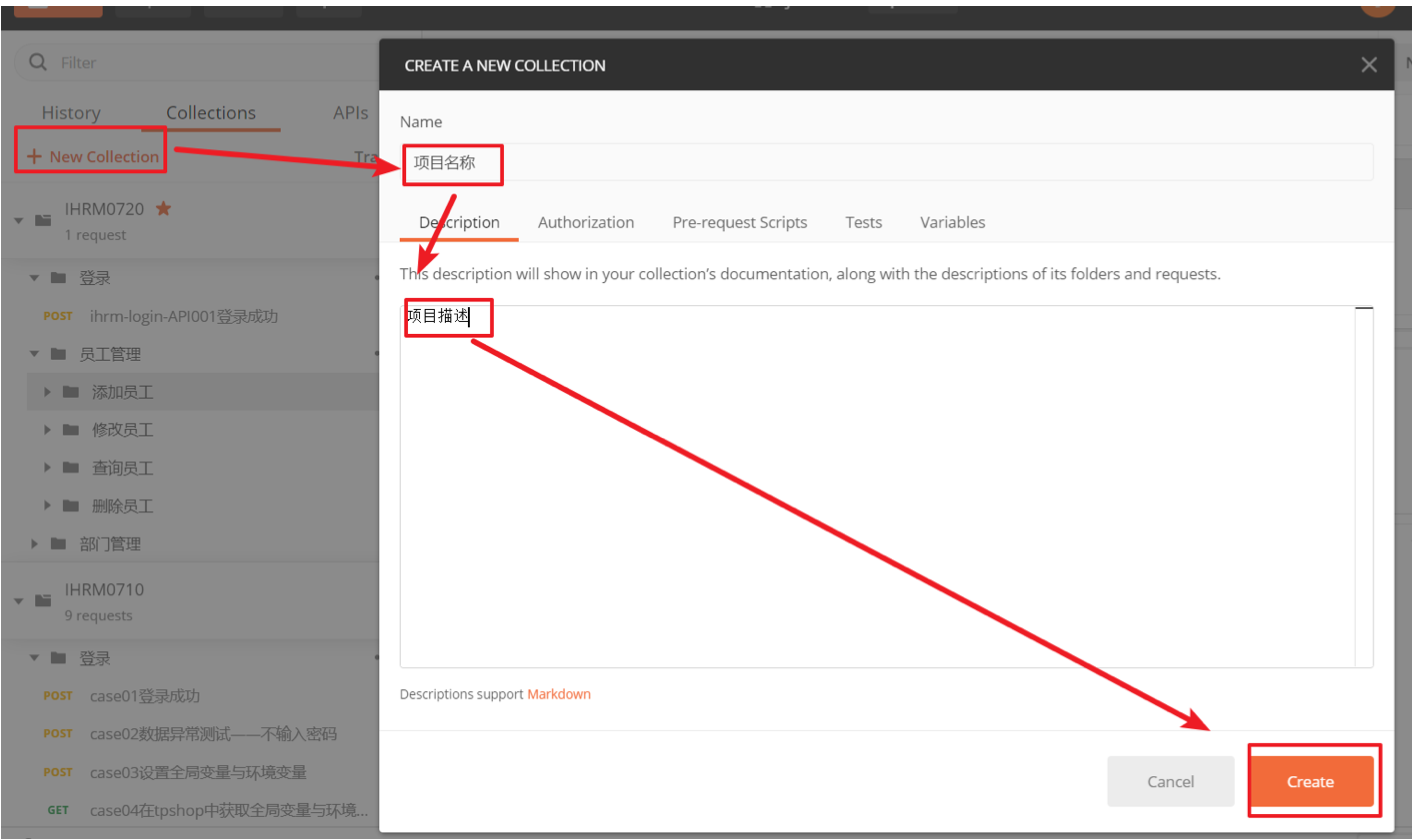Collapse the 登录 folder under IHRM0720

tap(34, 278)
